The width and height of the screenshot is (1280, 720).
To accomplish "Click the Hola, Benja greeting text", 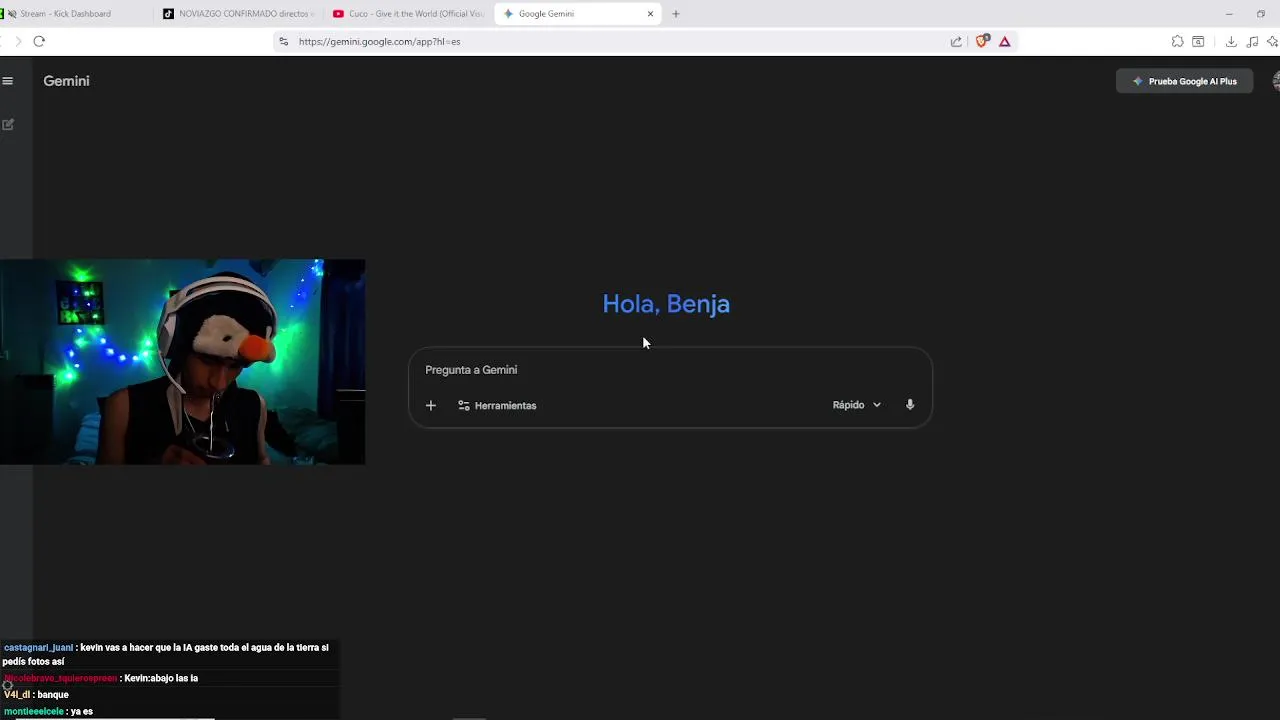I will pyautogui.click(x=666, y=304).
